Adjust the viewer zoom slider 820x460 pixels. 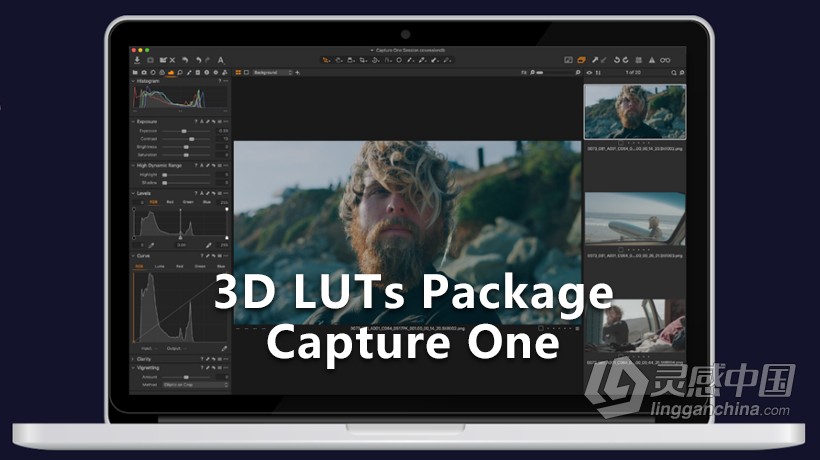[x=555, y=73]
